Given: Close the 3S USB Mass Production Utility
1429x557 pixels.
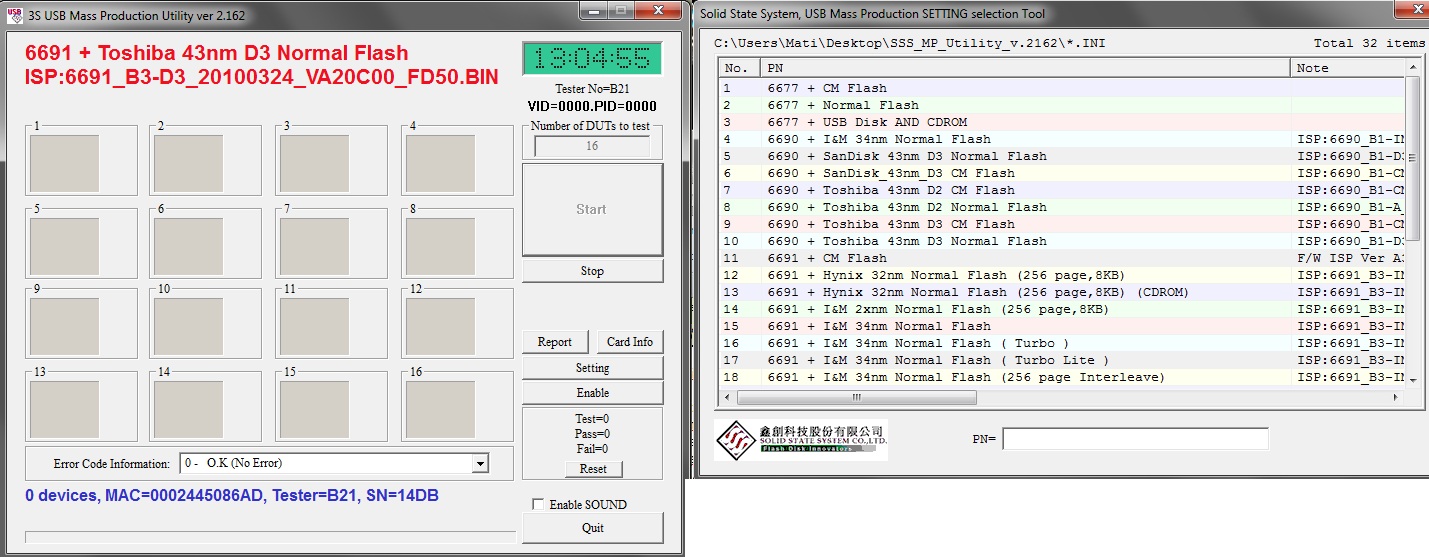Looking at the screenshot, I should (657, 9).
